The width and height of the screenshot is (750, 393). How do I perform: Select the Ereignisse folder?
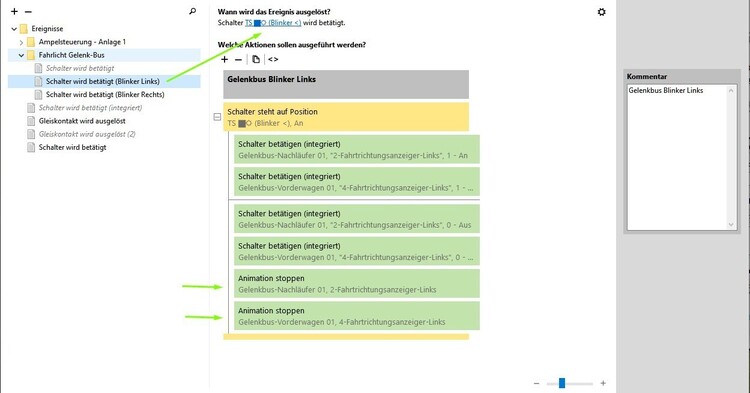(x=47, y=29)
